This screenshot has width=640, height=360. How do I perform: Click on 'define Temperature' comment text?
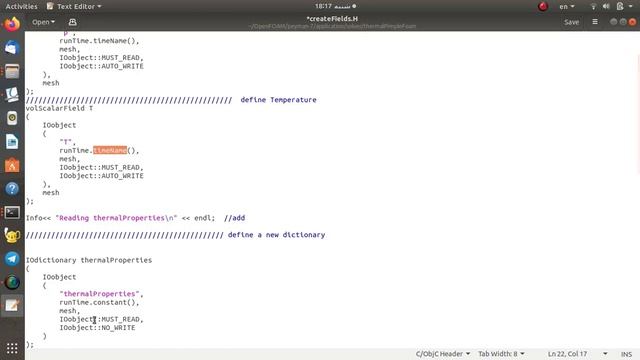278,100
